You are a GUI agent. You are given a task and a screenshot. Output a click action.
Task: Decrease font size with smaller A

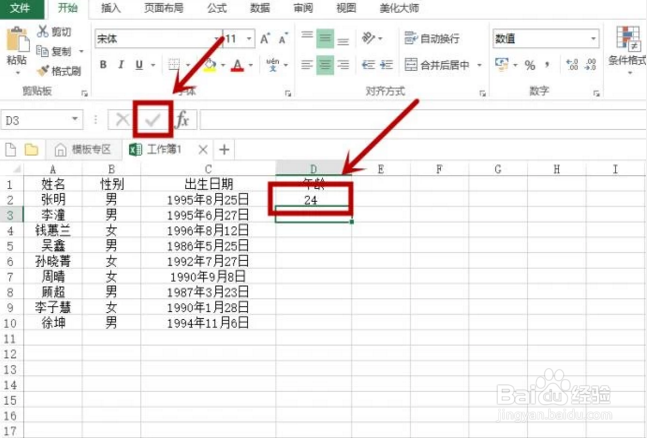[x=283, y=39]
